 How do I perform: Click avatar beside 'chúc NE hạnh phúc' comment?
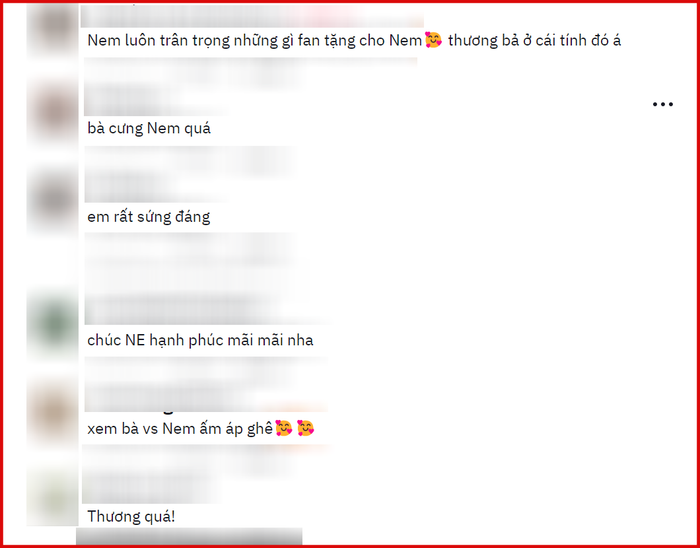pos(53,324)
